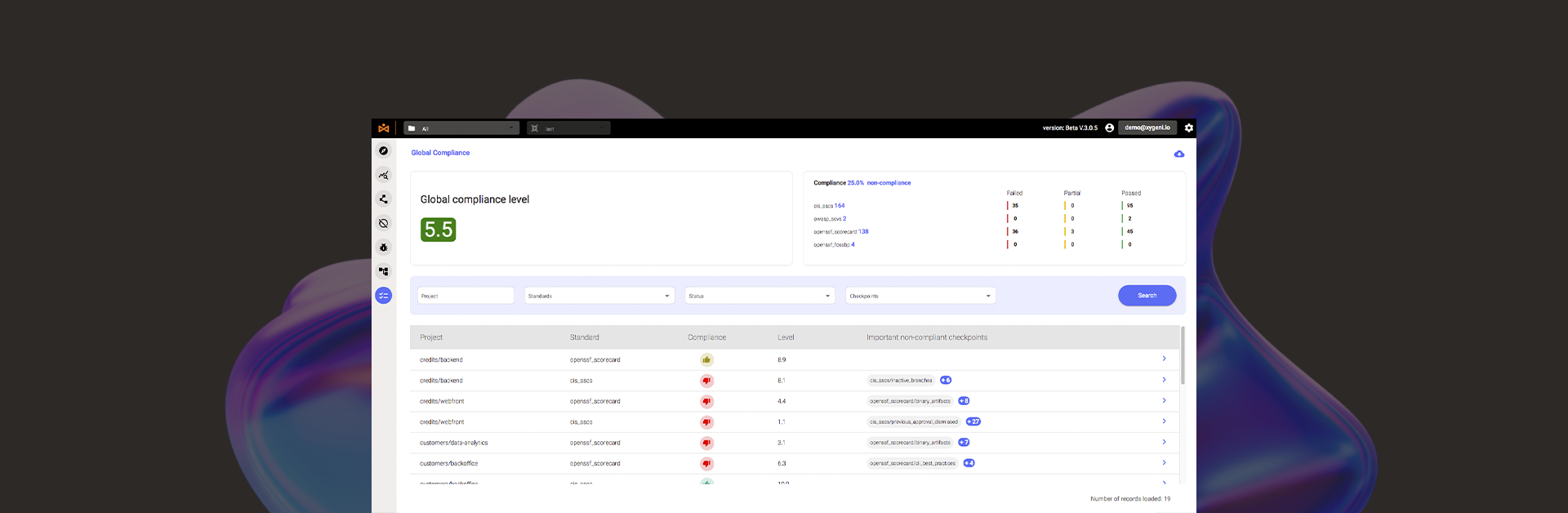
Task: Click into the Project filter field
Action: point(465,296)
